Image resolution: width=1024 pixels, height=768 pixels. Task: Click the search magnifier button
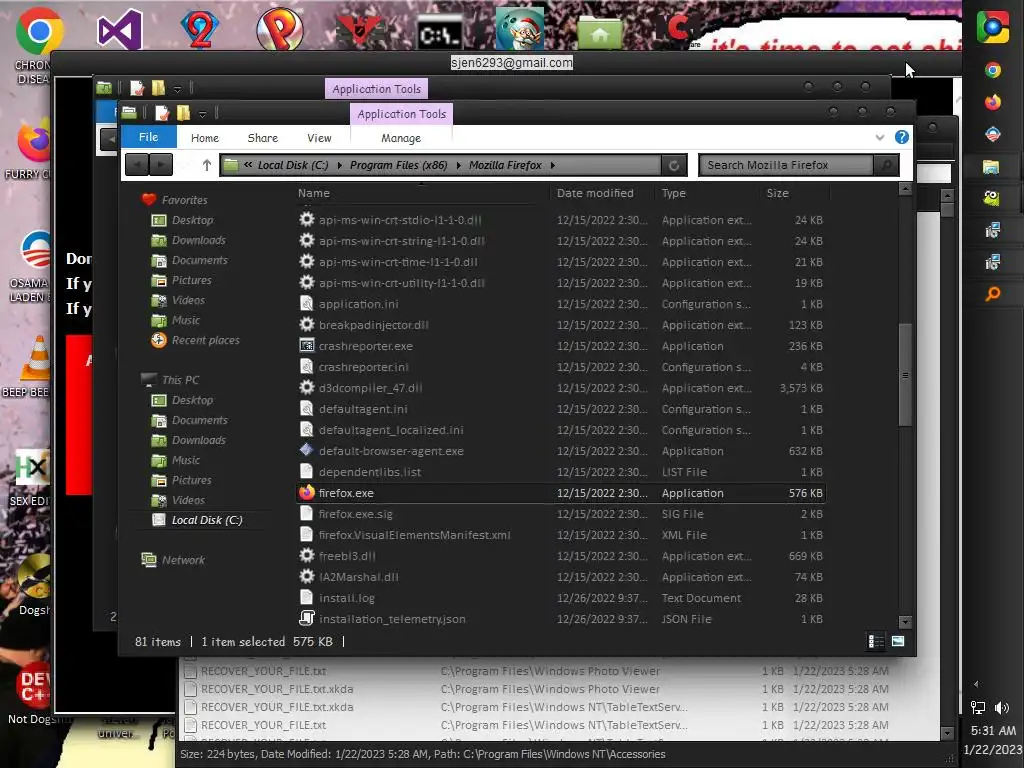point(886,165)
